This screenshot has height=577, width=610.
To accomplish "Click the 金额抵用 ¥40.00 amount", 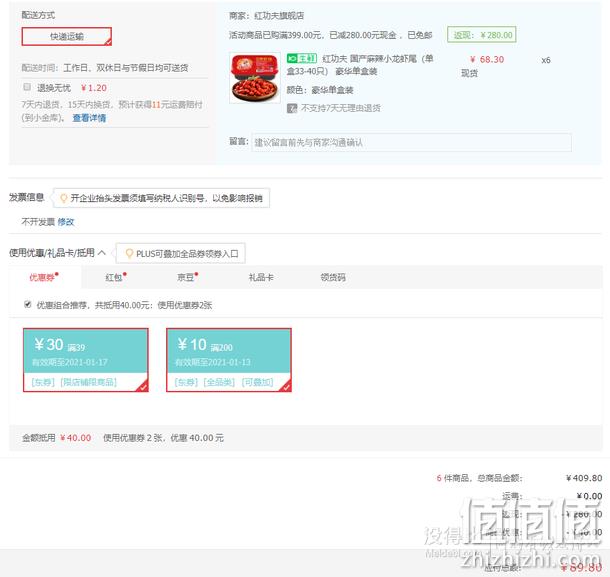I will [x=75, y=438].
